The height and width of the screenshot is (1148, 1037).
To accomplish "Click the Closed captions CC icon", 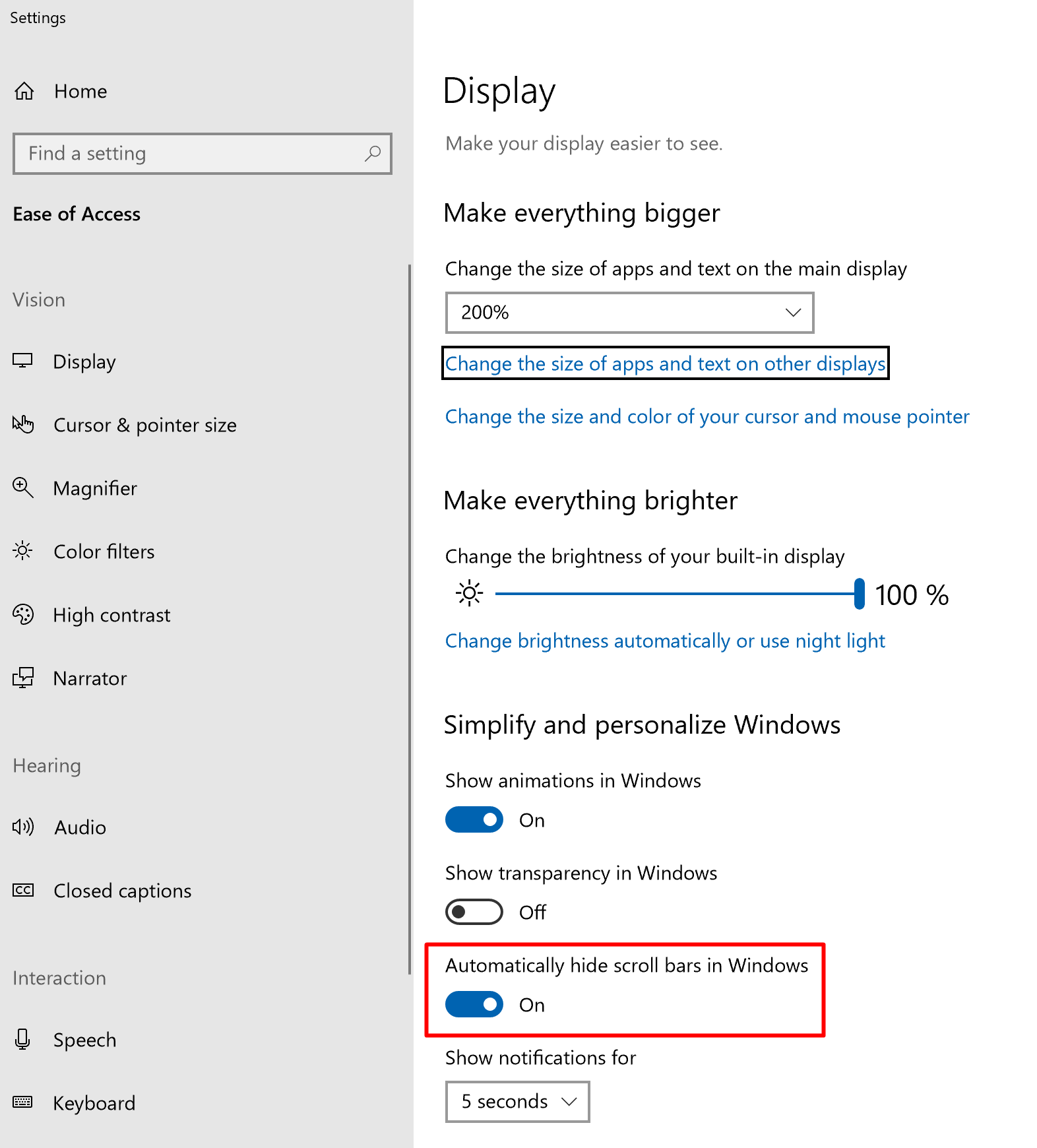I will point(23,890).
